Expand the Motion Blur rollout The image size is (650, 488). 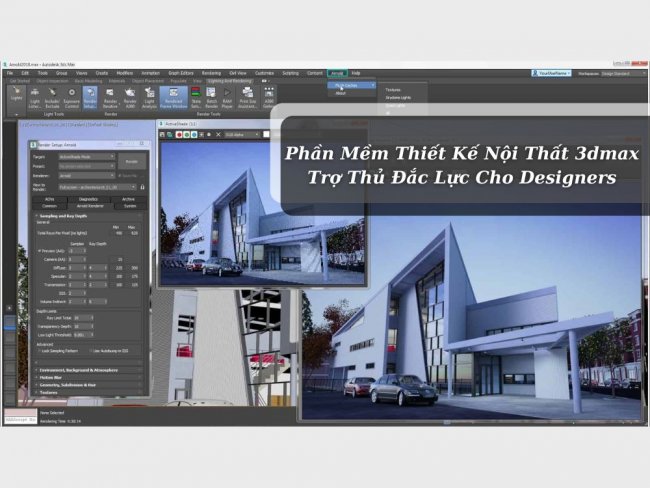point(89,377)
